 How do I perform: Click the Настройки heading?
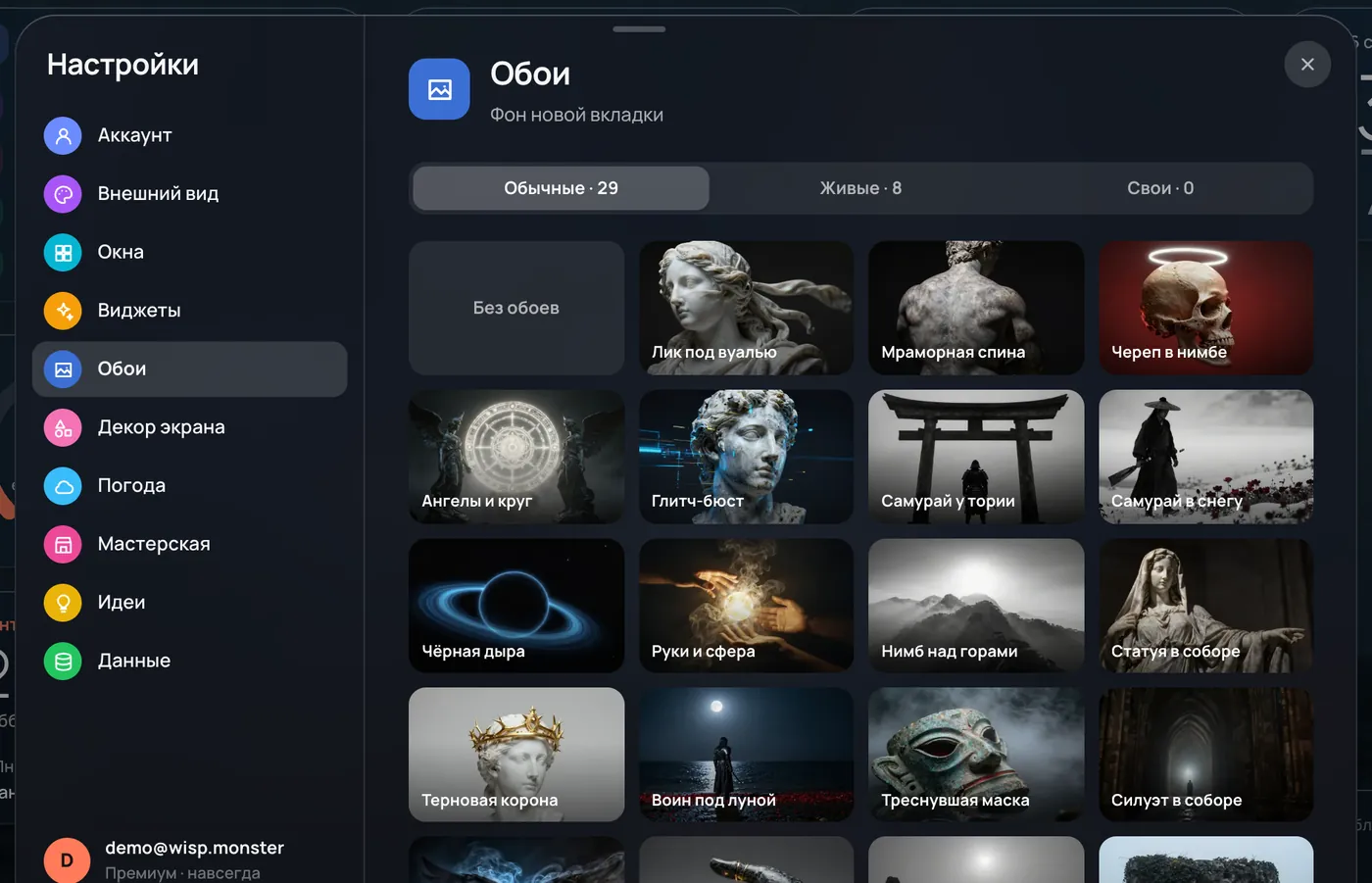click(x=122, y=65)
